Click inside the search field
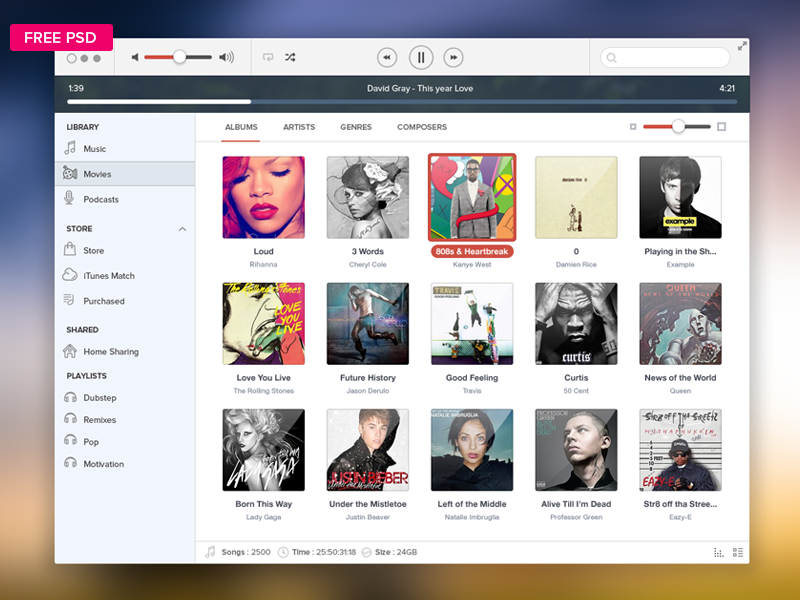The height and width of the screenshot is (600, 800). pos(665,58)
